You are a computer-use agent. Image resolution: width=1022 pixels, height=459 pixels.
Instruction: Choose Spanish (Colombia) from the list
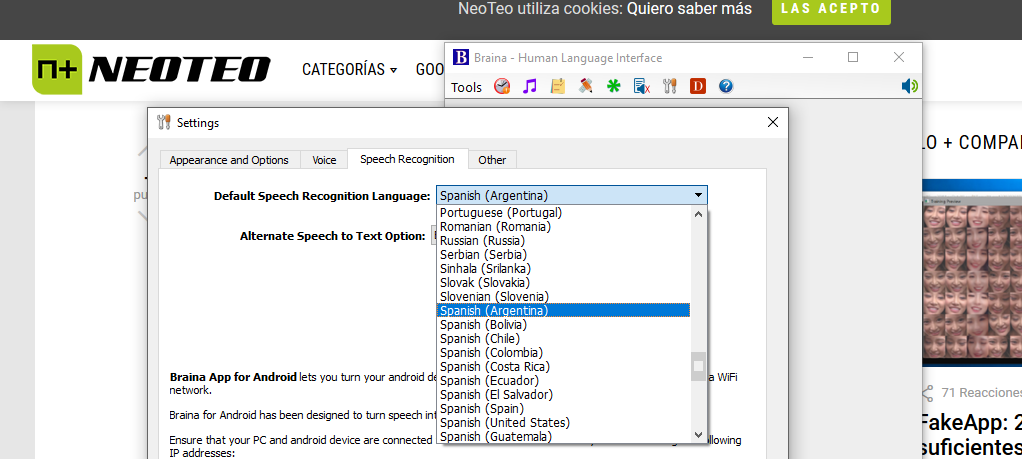[563, 353]
